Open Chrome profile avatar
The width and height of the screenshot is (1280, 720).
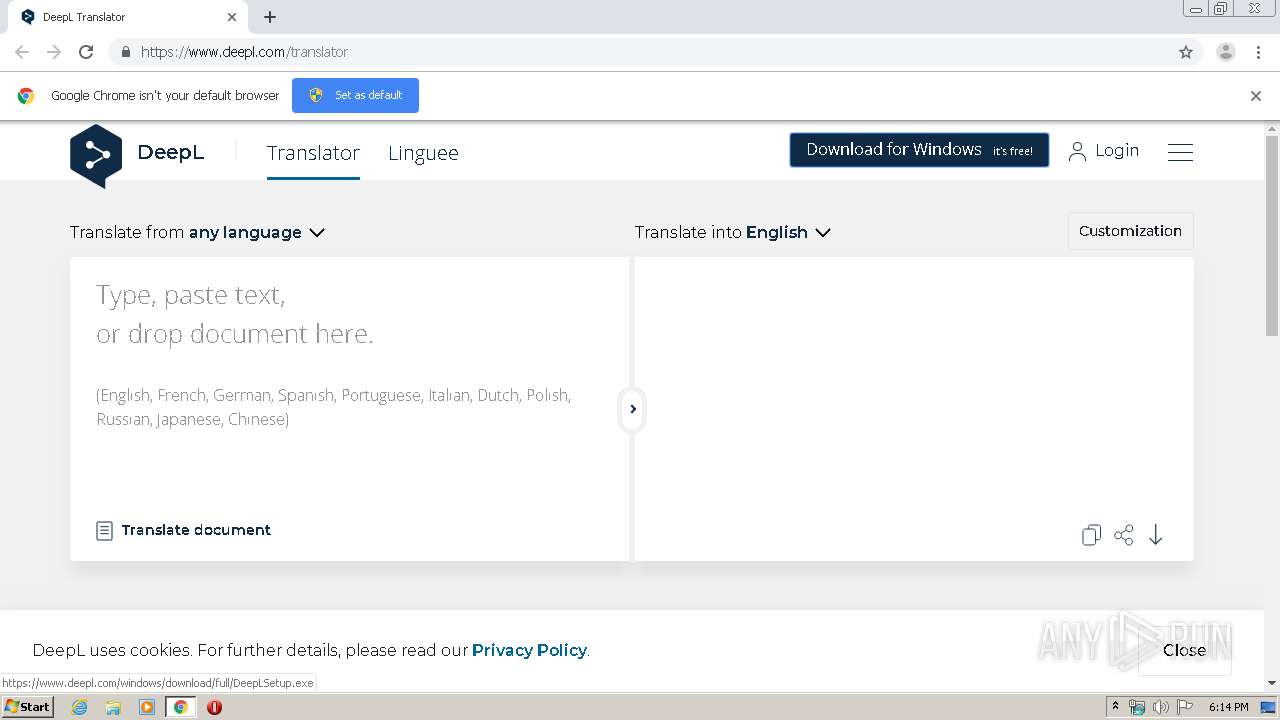point(1226,52)
